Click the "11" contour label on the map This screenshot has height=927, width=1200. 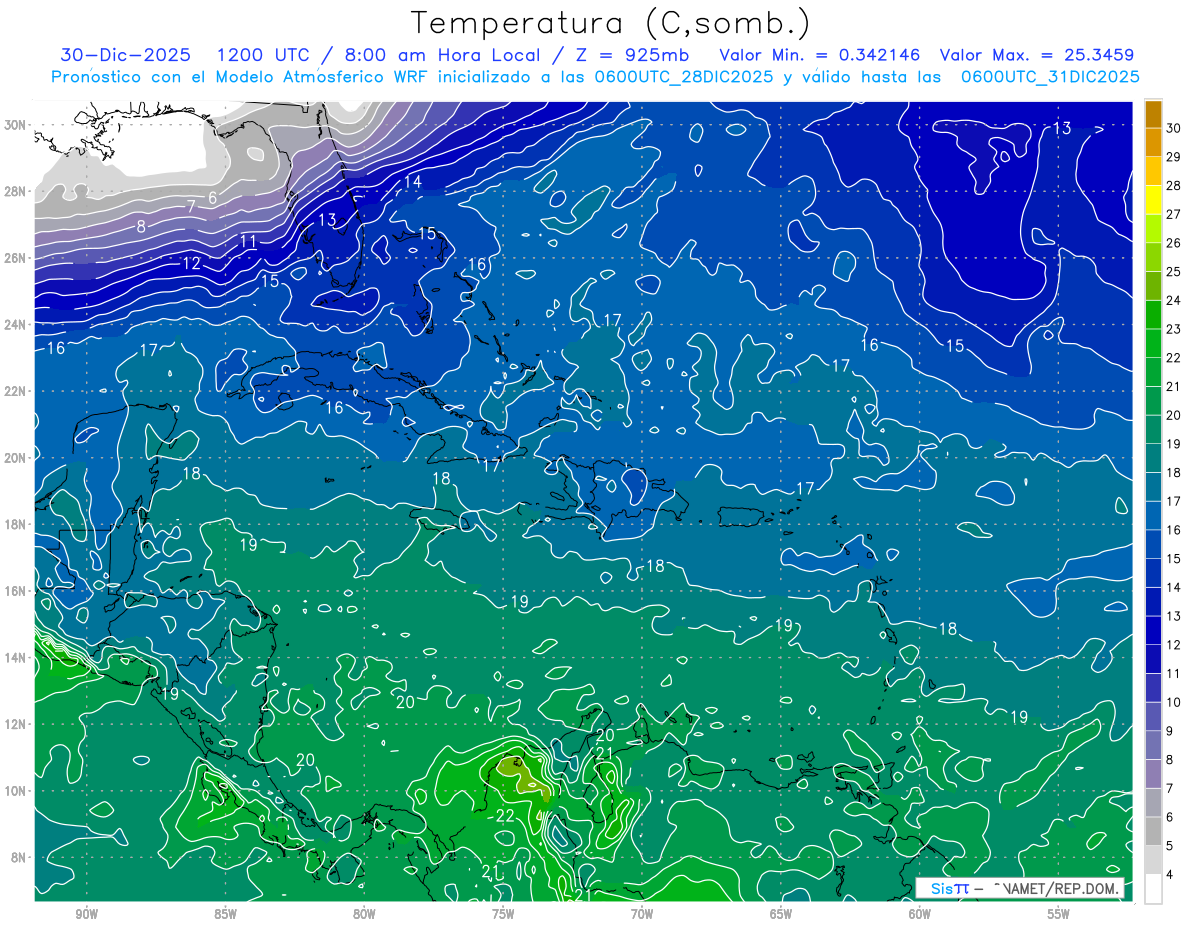pos(248,241)
